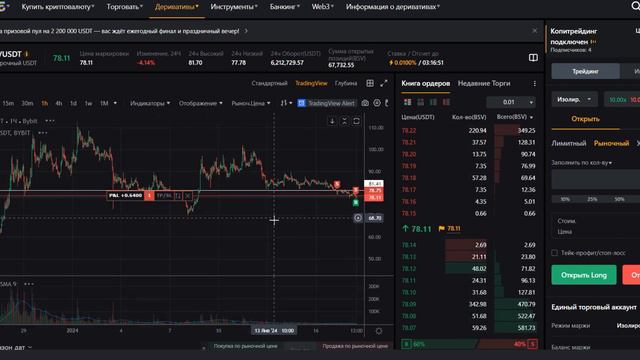Select the Открыть tab
The image size is (640, 360).
tap(585, 119)
